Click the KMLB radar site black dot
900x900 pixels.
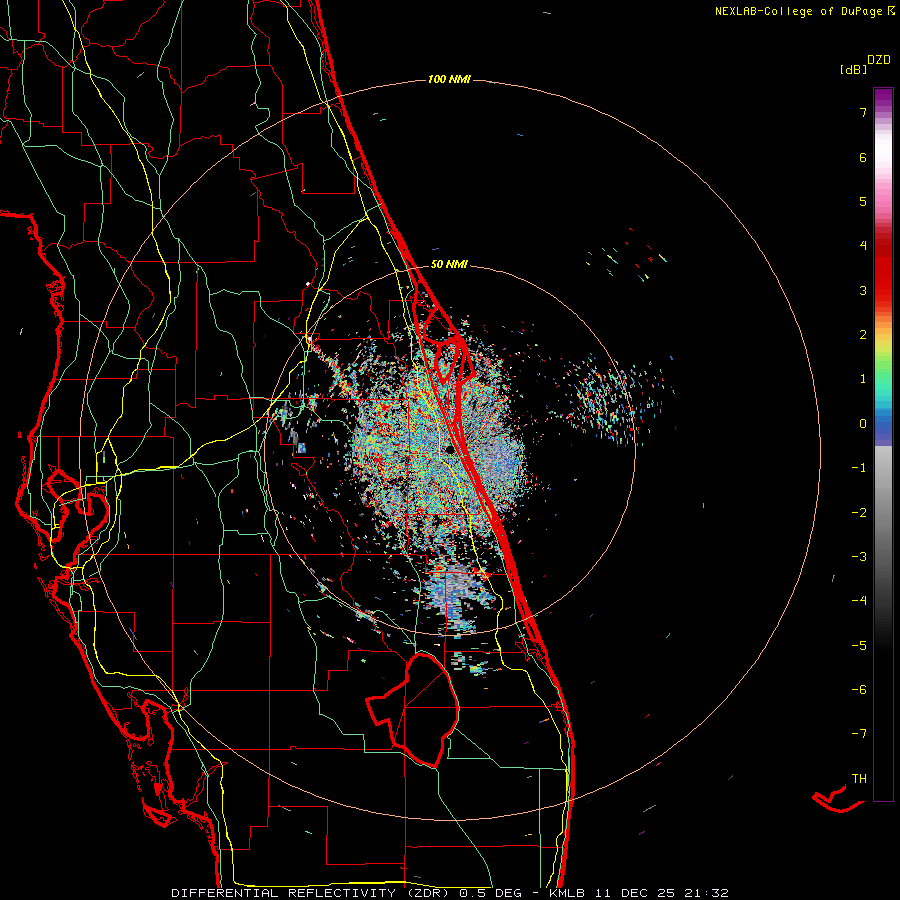point(449,449)
